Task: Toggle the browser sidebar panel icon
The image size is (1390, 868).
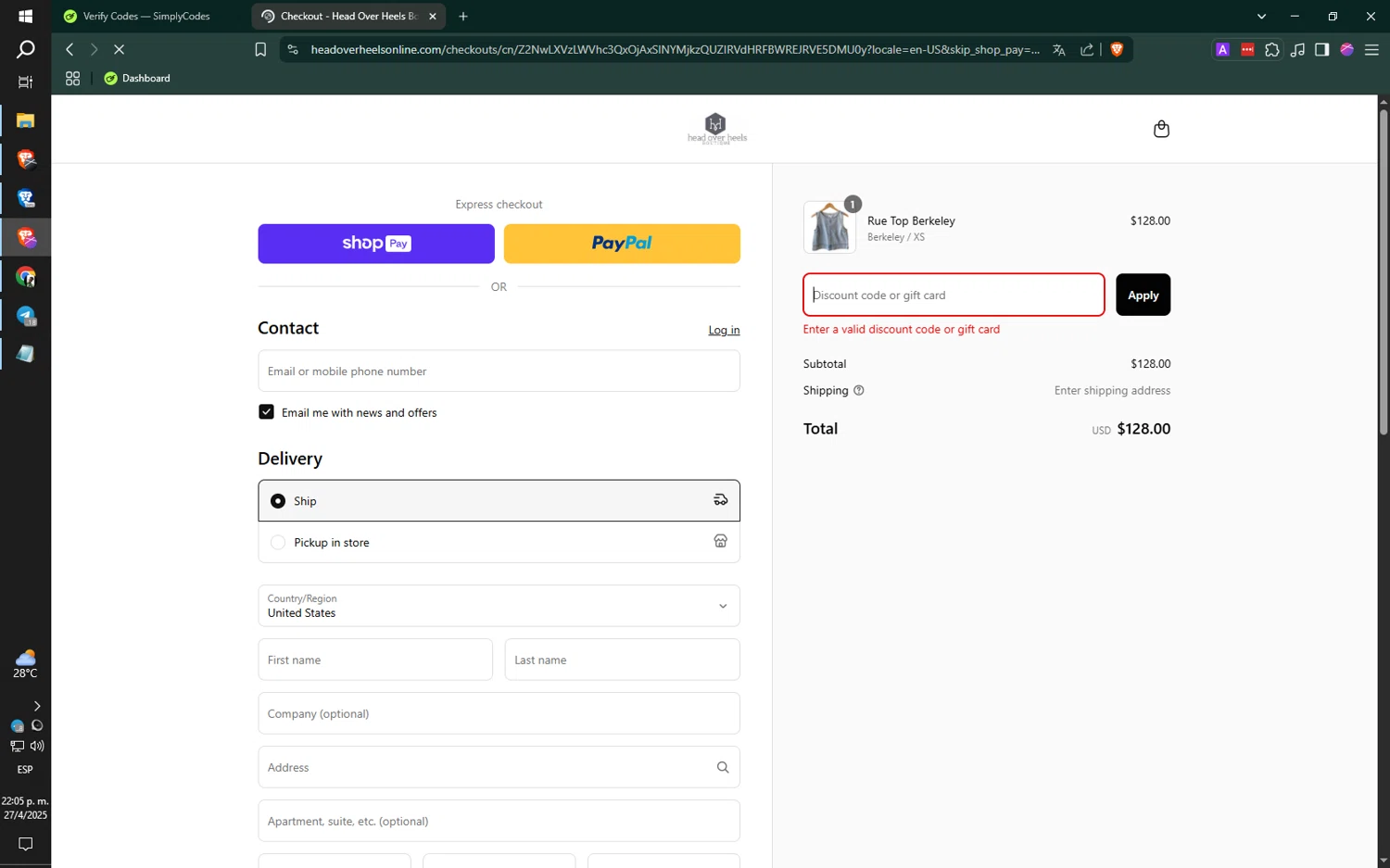Action: point(1321,50)
